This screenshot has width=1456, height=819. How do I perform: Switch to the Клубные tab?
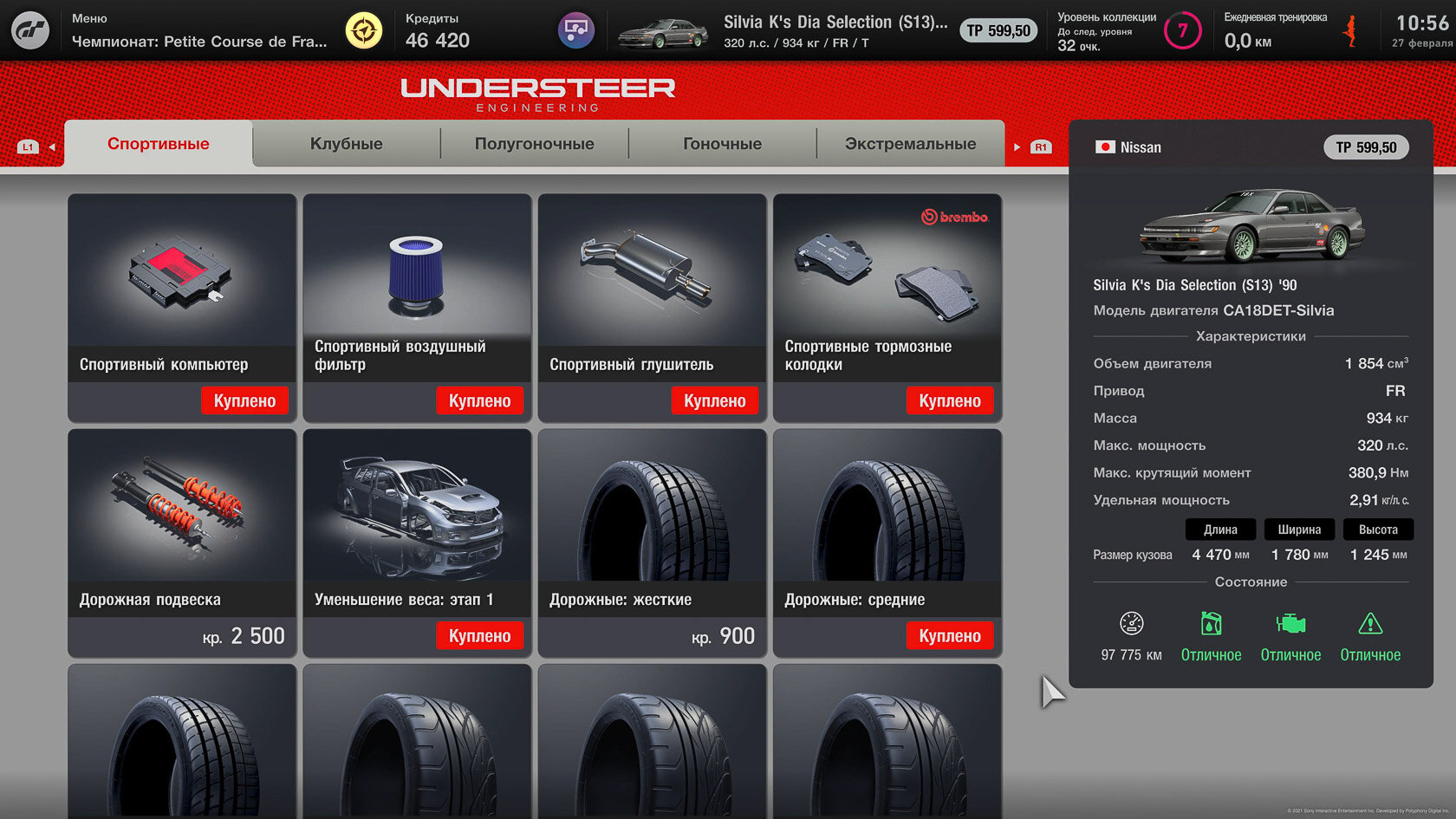pyautogui.click(x=347, y=144)
